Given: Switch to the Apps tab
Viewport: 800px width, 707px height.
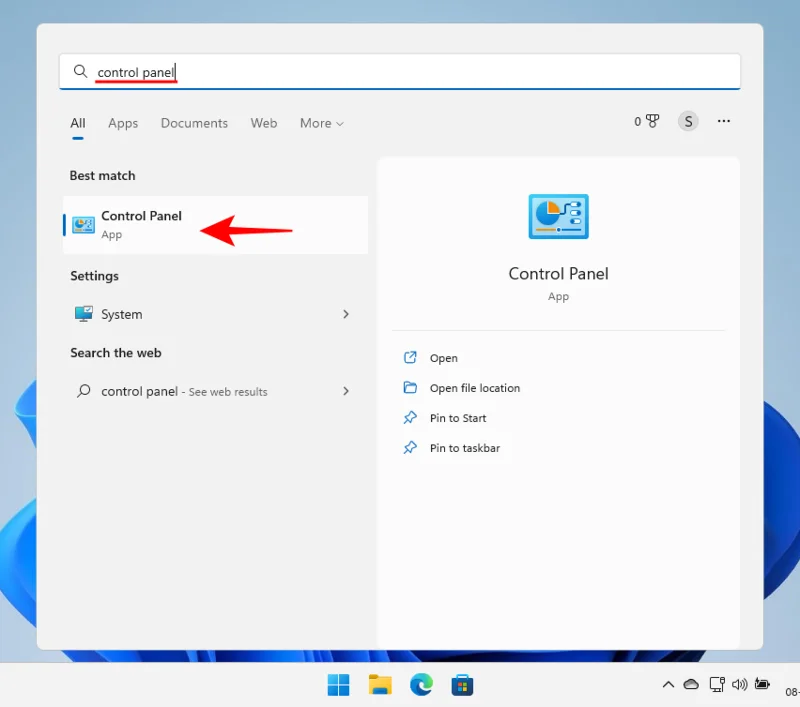Looking at the screenshot, I should [123, 123].
